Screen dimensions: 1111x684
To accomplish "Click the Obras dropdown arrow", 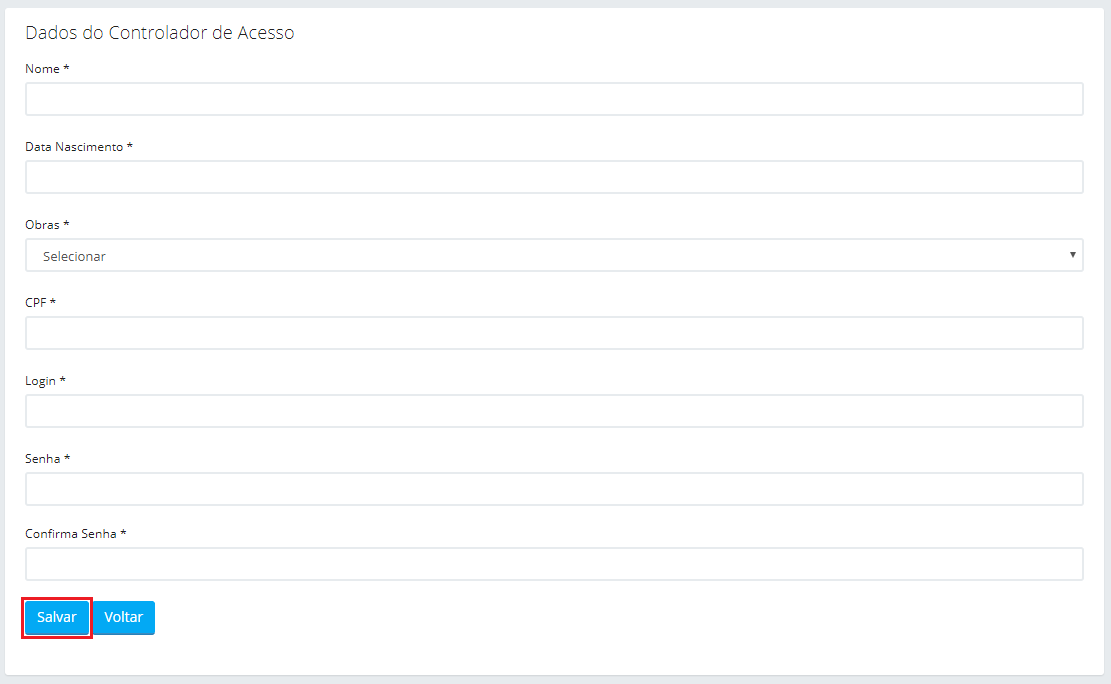I will 1072,255.
